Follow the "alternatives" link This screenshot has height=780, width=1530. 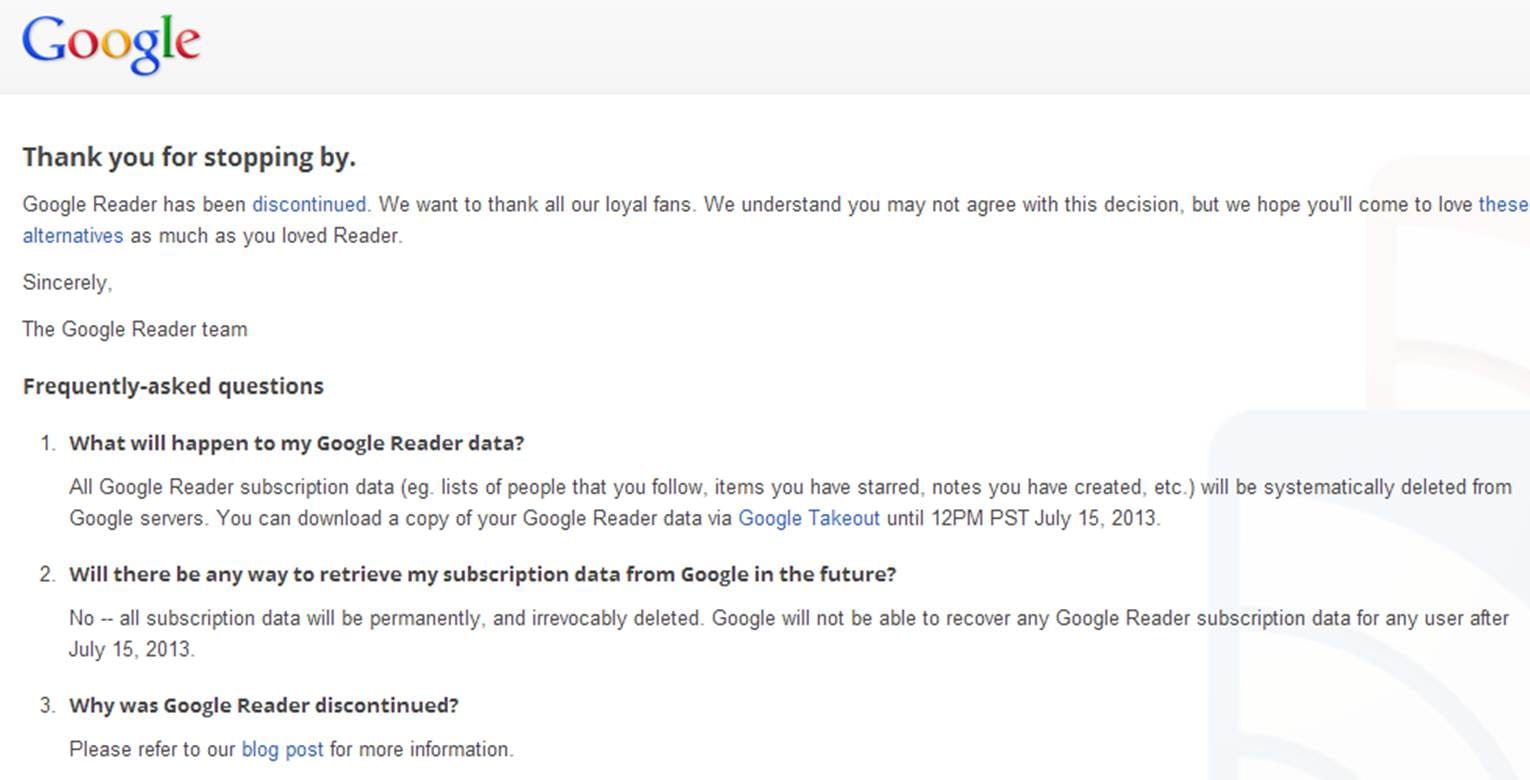[73, 237]
